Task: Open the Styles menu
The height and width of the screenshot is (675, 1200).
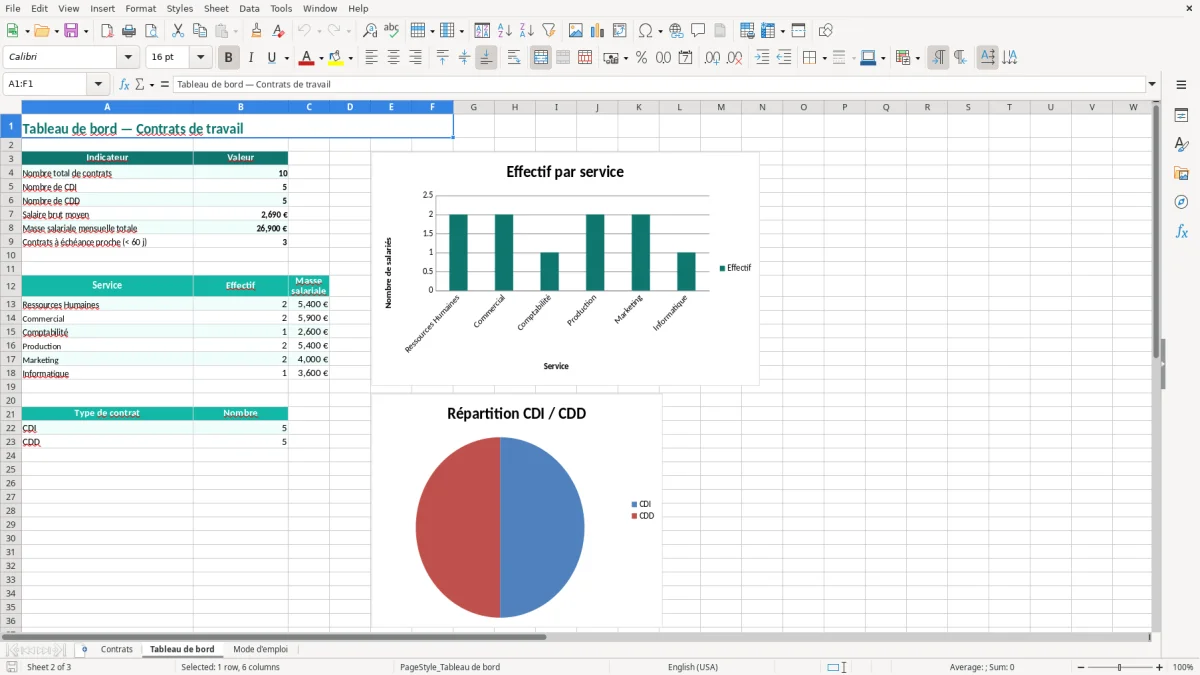Action: 180,8
